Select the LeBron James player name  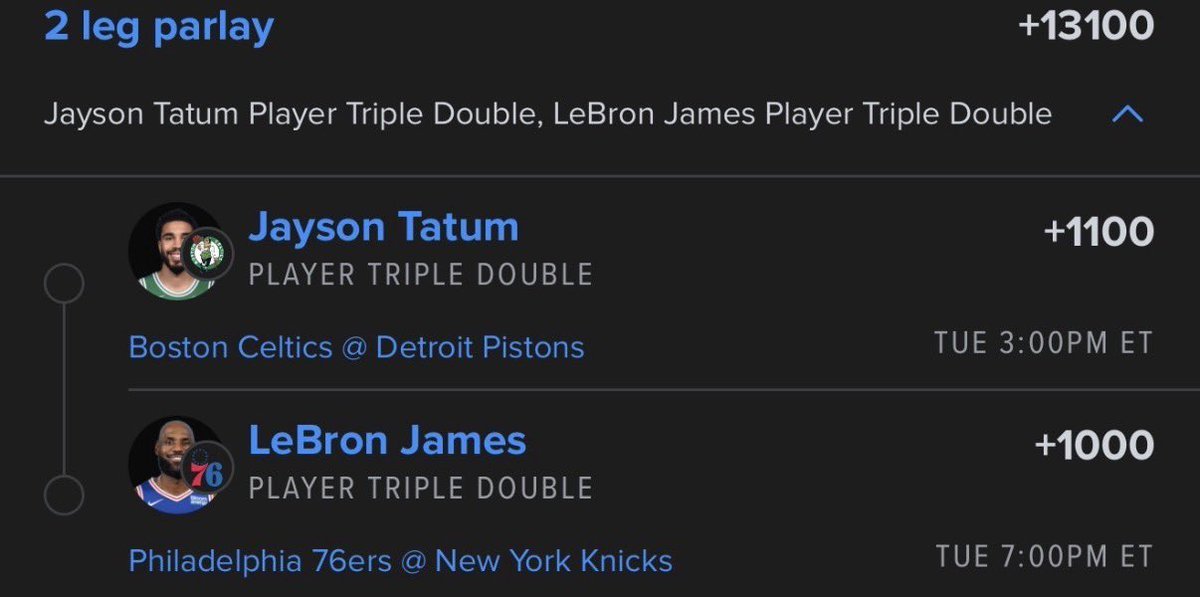point(387,441)
